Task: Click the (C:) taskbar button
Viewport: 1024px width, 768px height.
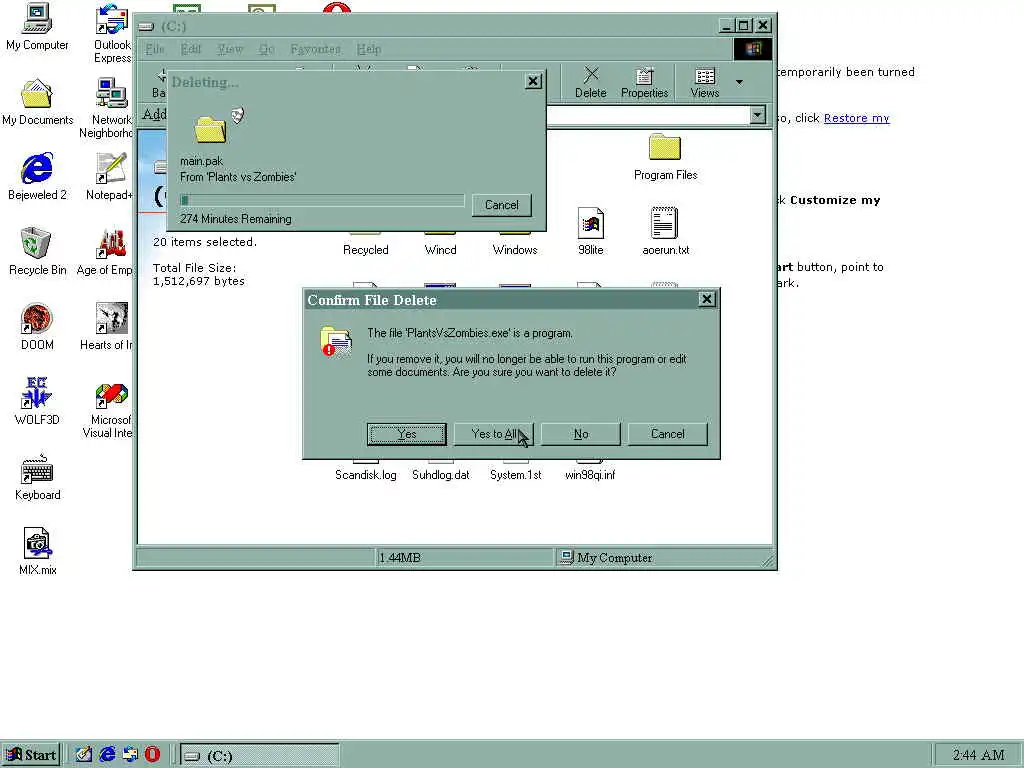Action: [x=259, y=756]
